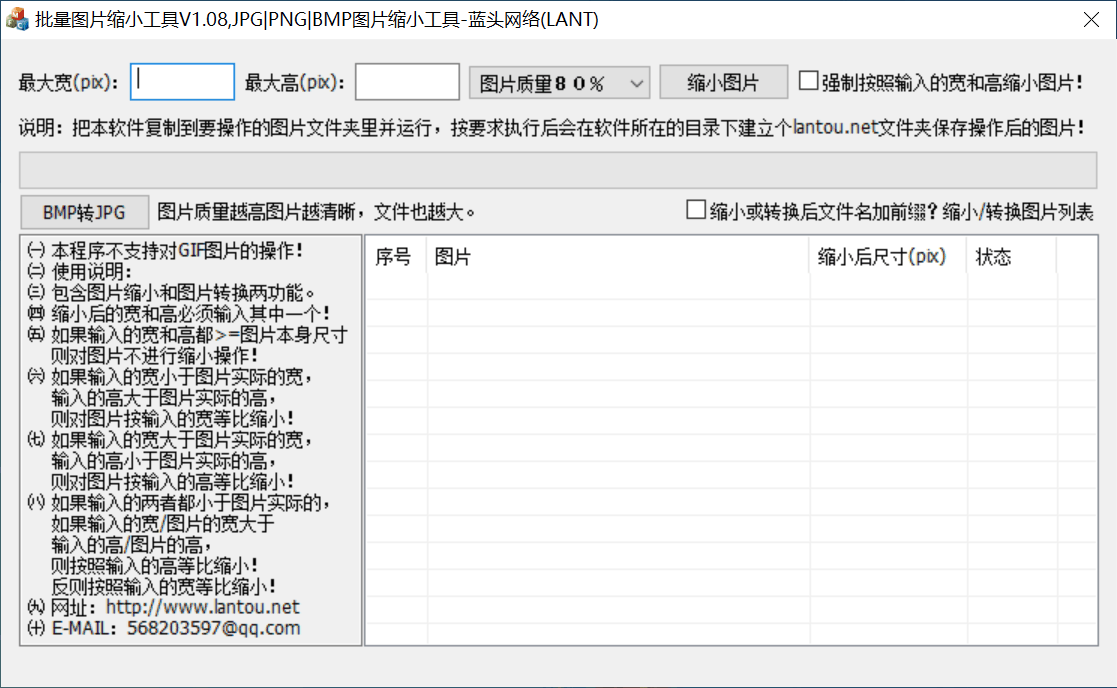
Task: Click the 则对图片按输入的高等比缩小 line
Action: pos(172,481)
